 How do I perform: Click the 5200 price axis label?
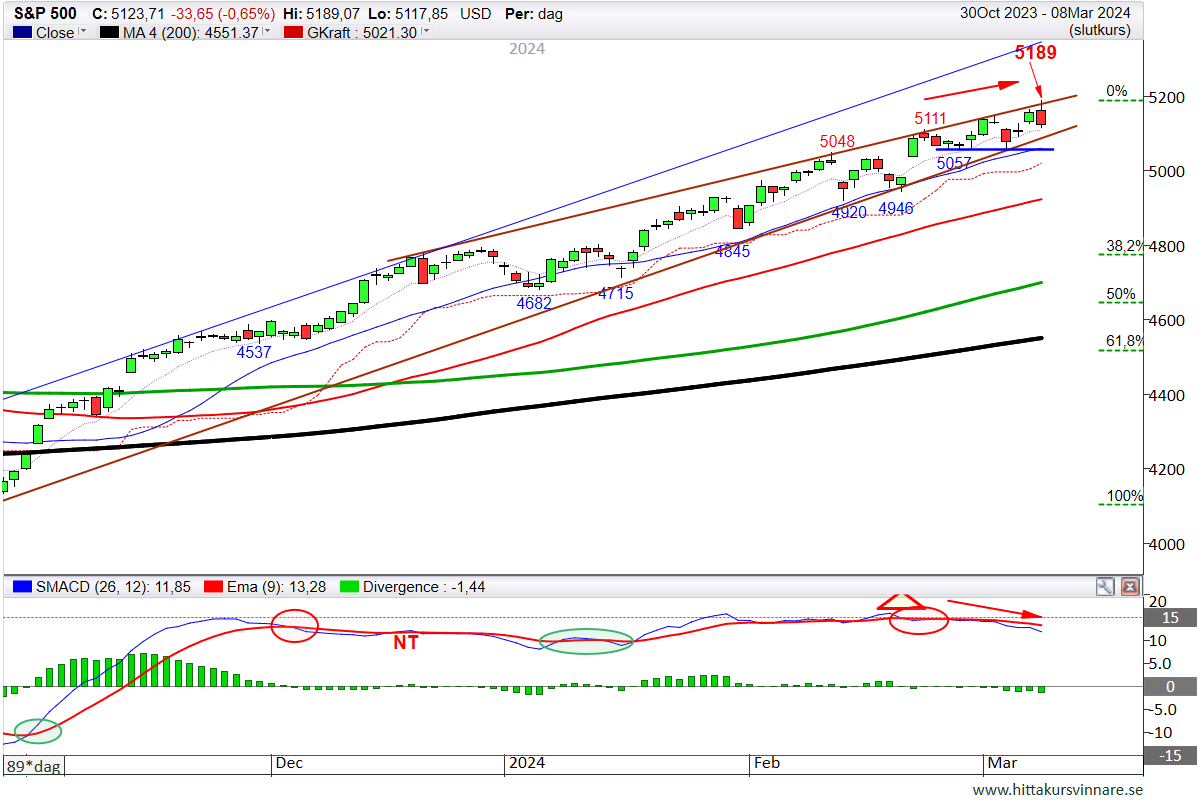pyautogui.click(x=1166, y=98)
